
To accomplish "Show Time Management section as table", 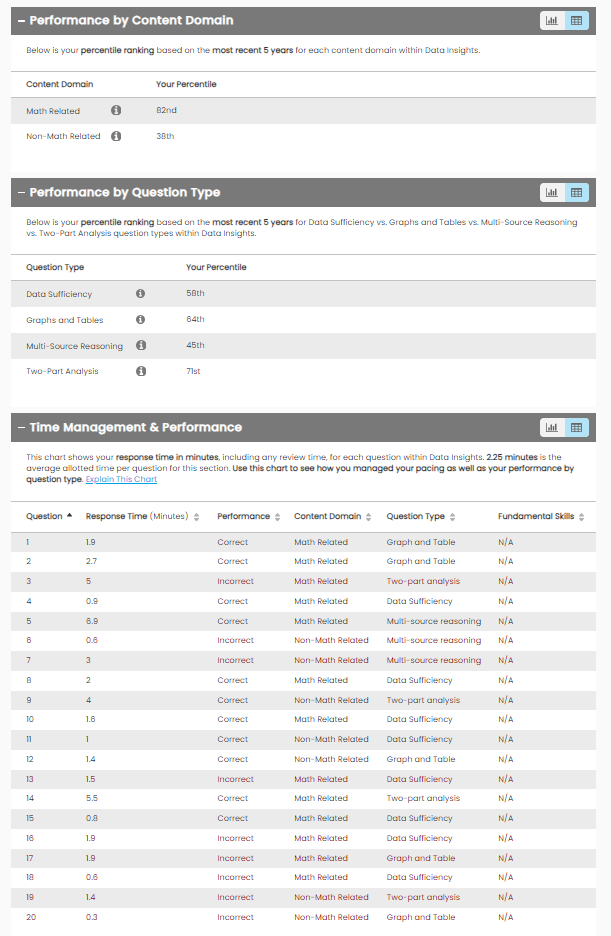I will pos(577,427).
